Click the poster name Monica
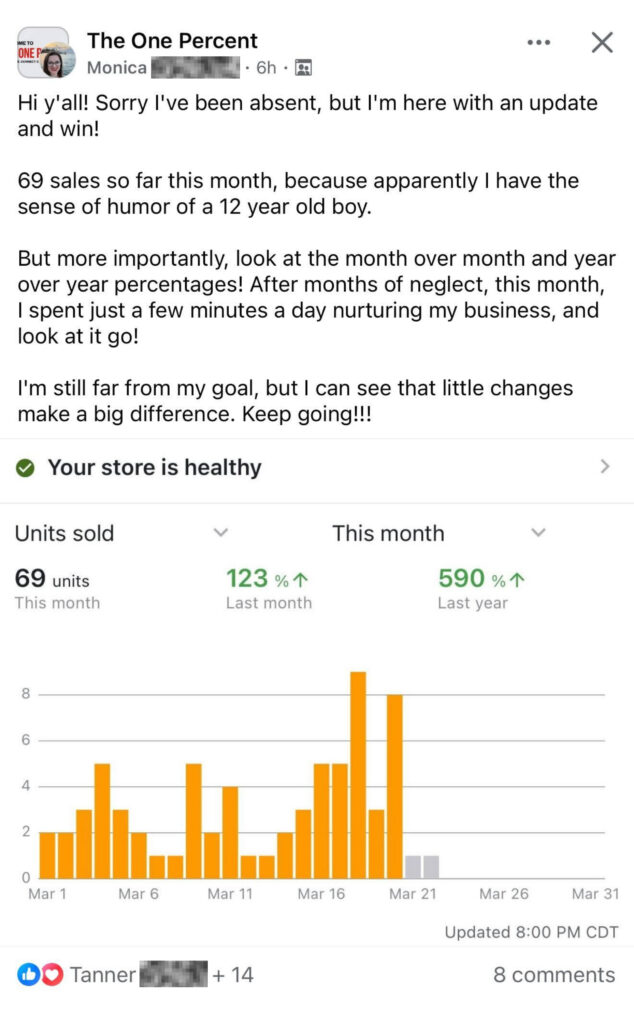 (x=117, y=68)
